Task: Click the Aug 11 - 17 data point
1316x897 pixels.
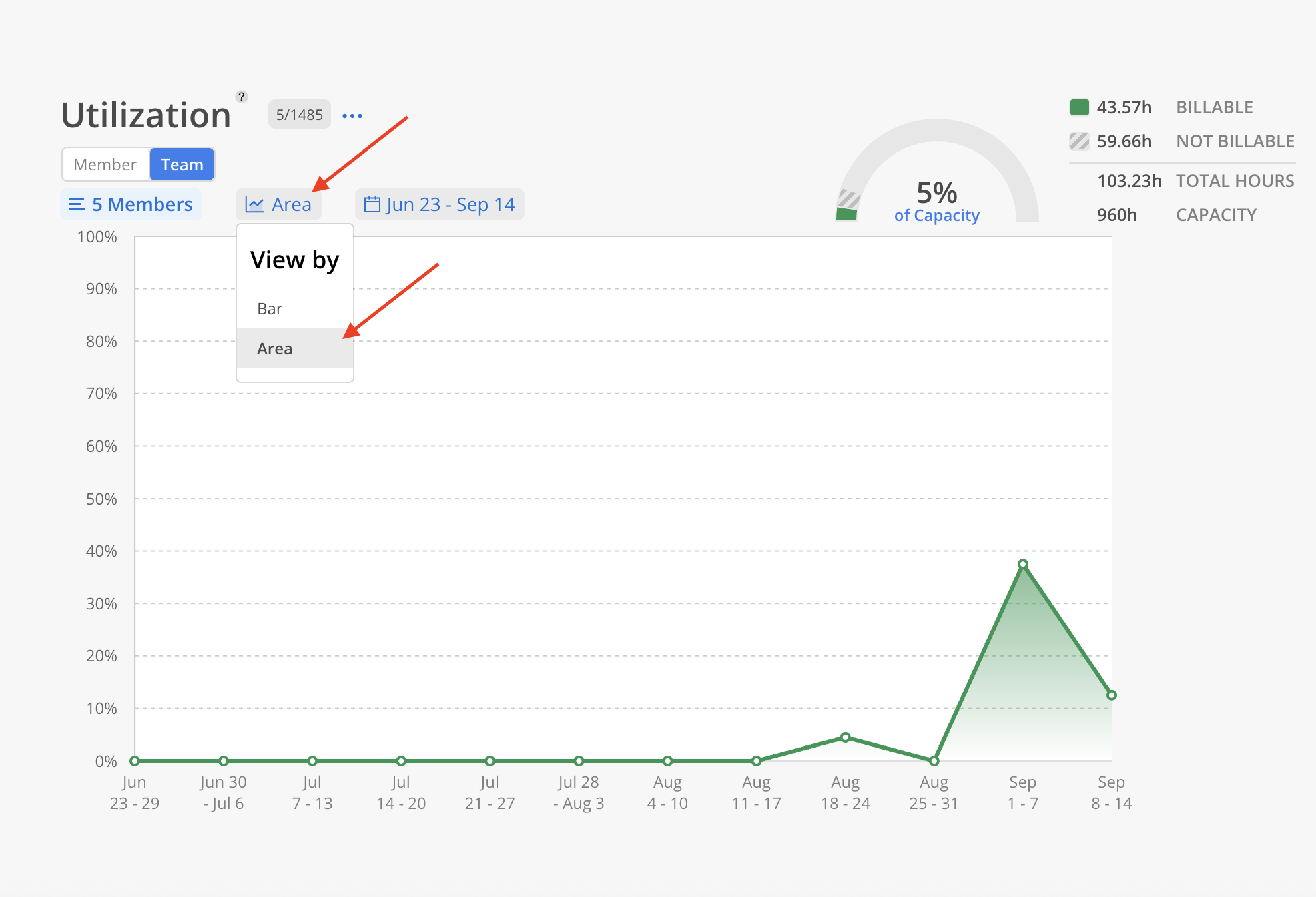Action: (x=756, y=760)
